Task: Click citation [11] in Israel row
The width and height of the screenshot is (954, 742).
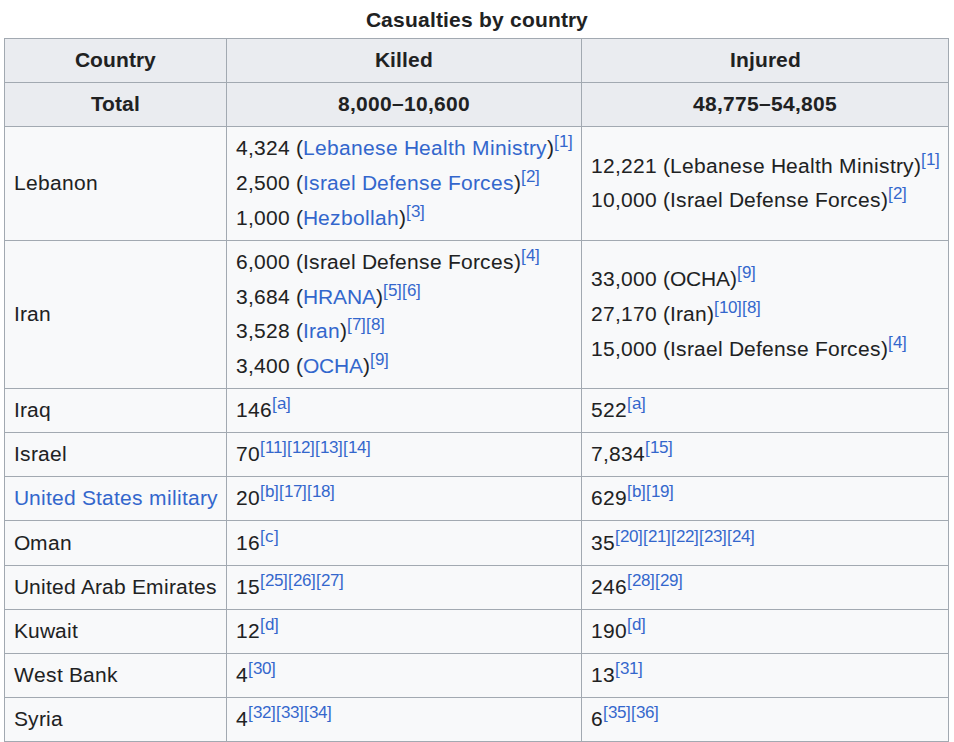Action: [274, 448]
